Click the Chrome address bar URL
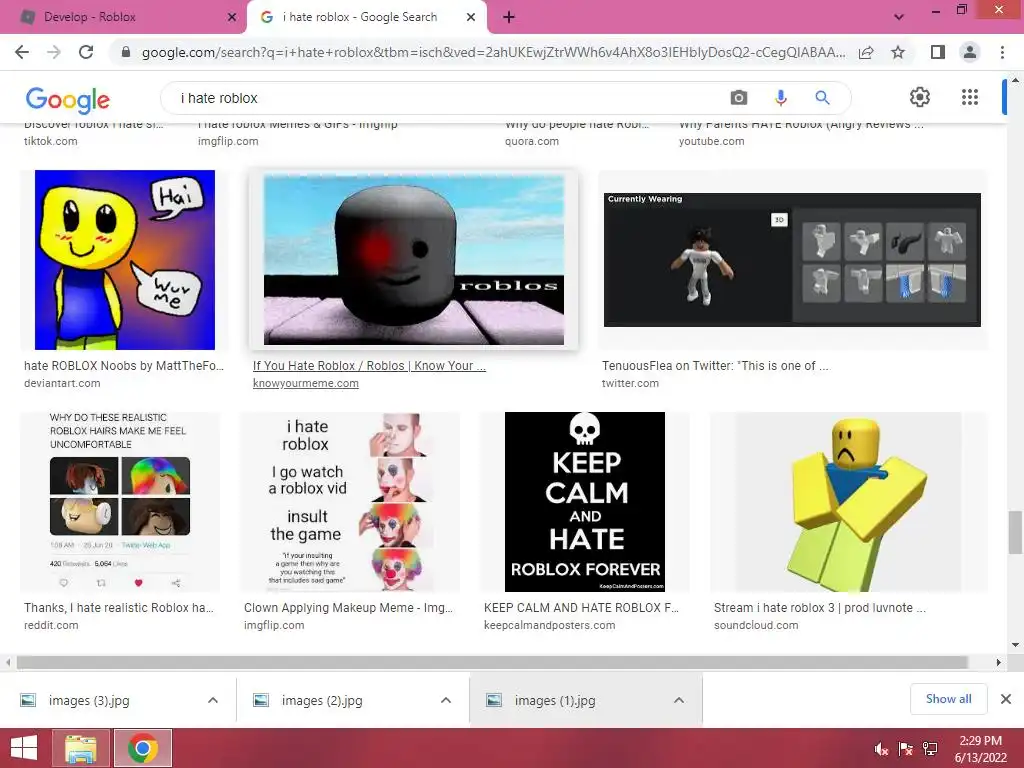Viewport: 1024px width, 768px height. [493, 52]
